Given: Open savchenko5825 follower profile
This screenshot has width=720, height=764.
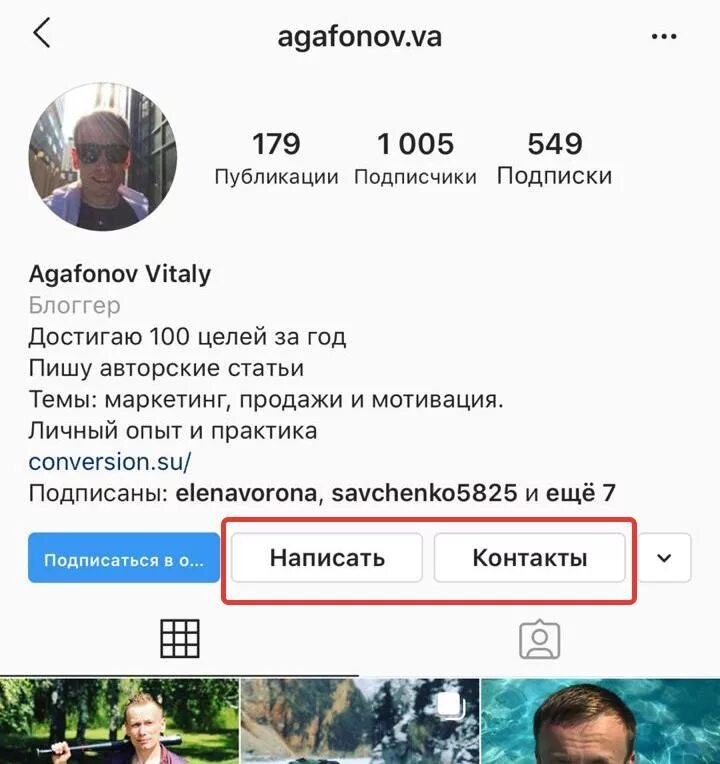Looking at the screenshot, I should (x=424, y=493).
